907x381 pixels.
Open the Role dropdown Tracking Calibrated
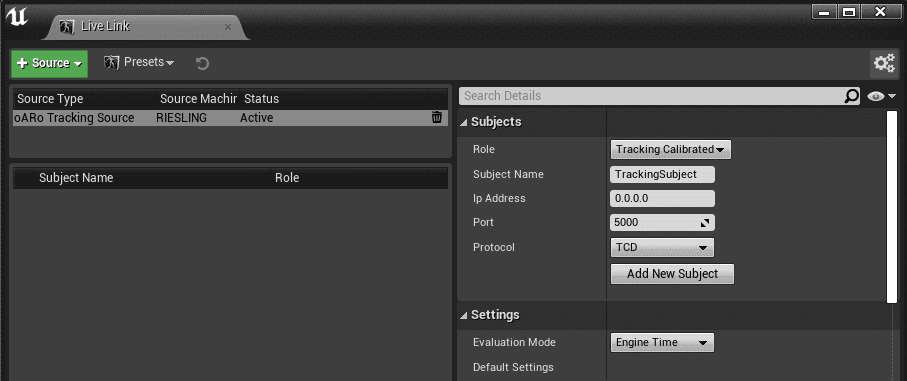pos(670,150)
